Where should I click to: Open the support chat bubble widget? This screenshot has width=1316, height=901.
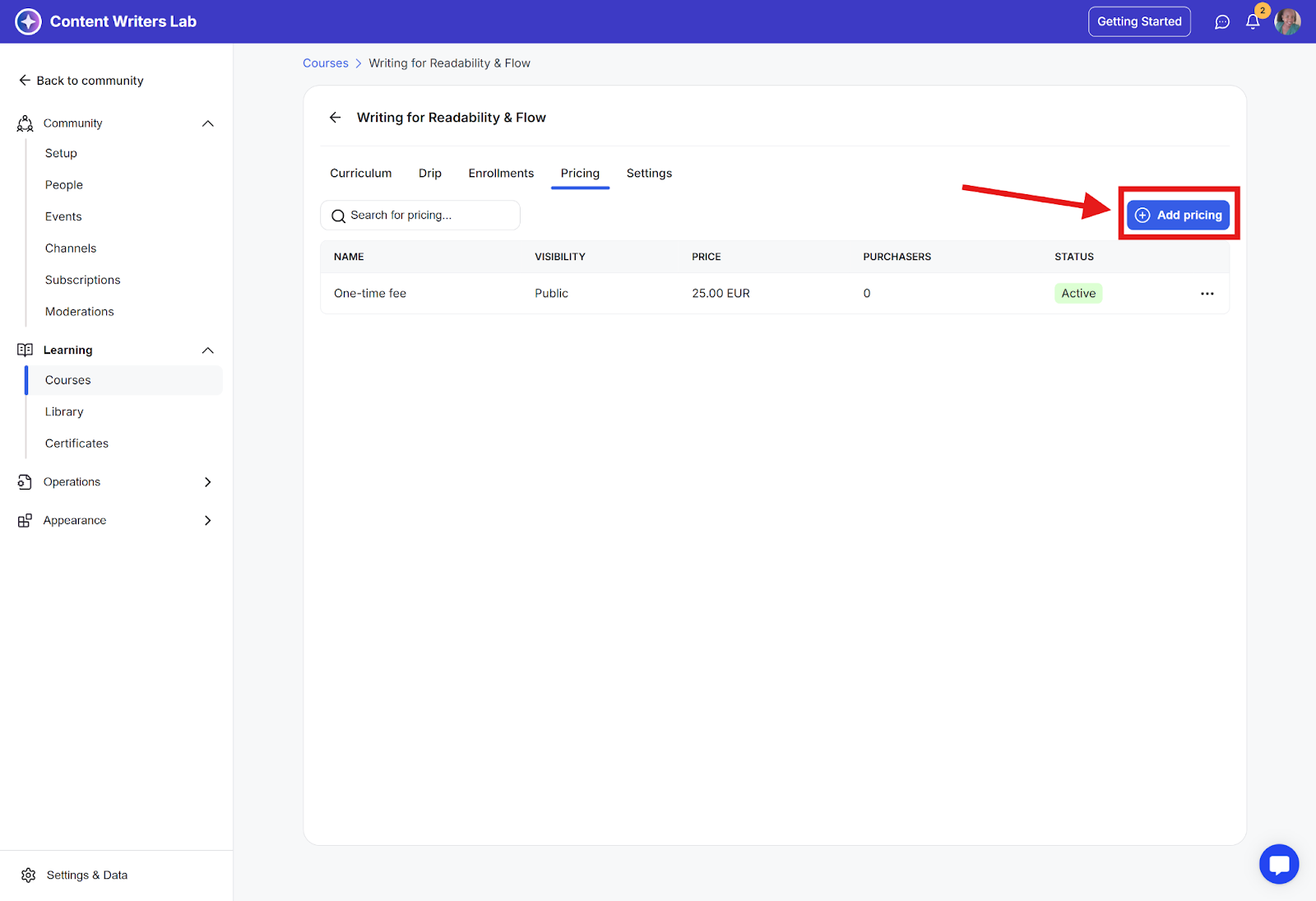pyautogui.click(x=1278, y=864)
